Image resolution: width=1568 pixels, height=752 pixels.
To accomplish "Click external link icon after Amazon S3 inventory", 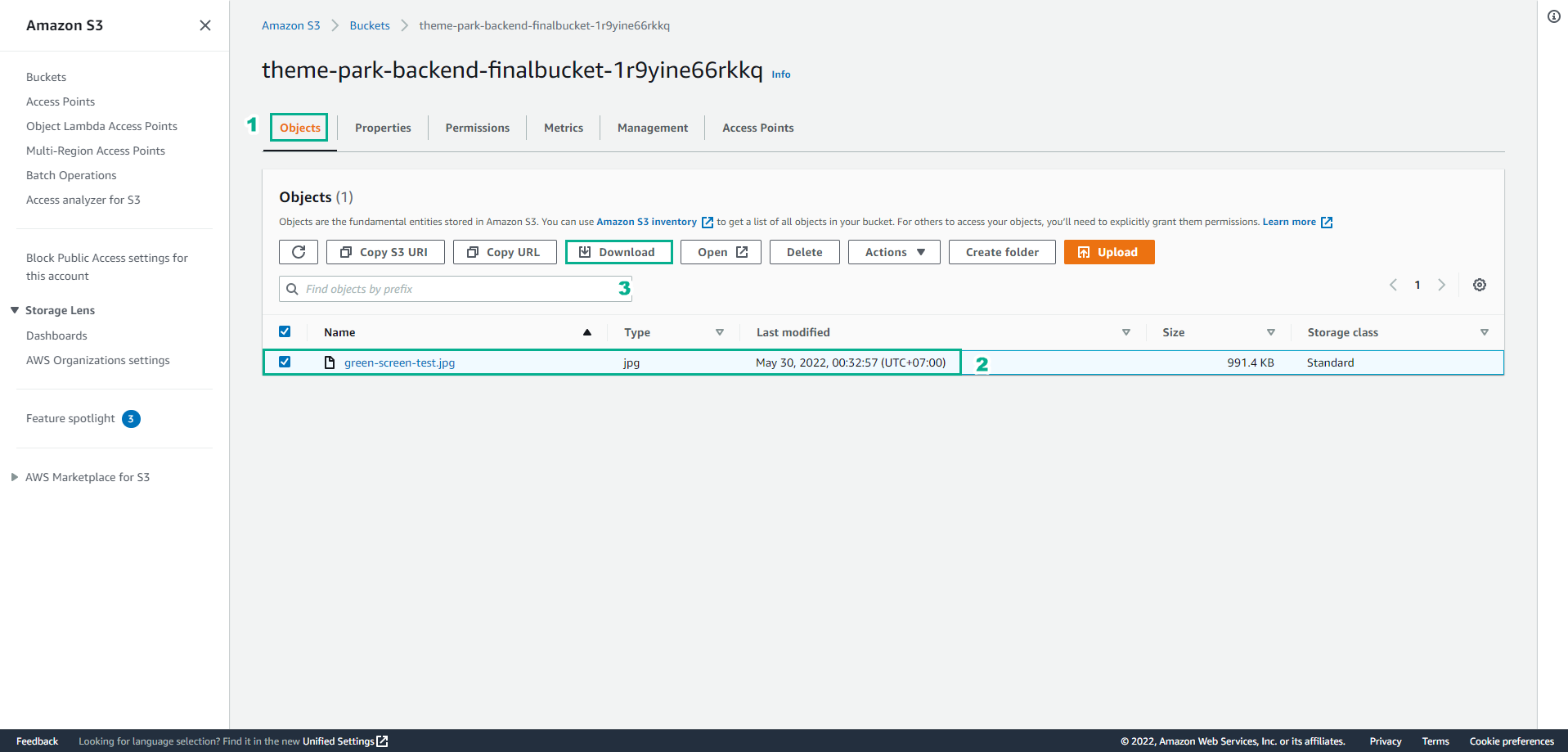I will coord(708,223).
